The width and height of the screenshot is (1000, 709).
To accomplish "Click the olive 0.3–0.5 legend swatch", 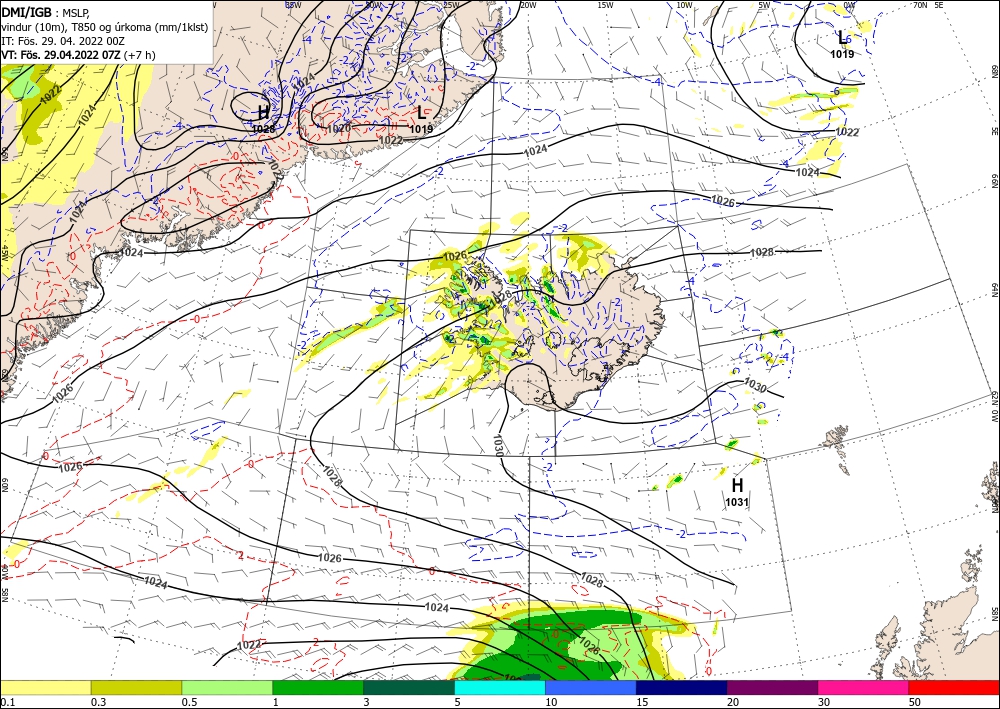I will pos(136,687).
